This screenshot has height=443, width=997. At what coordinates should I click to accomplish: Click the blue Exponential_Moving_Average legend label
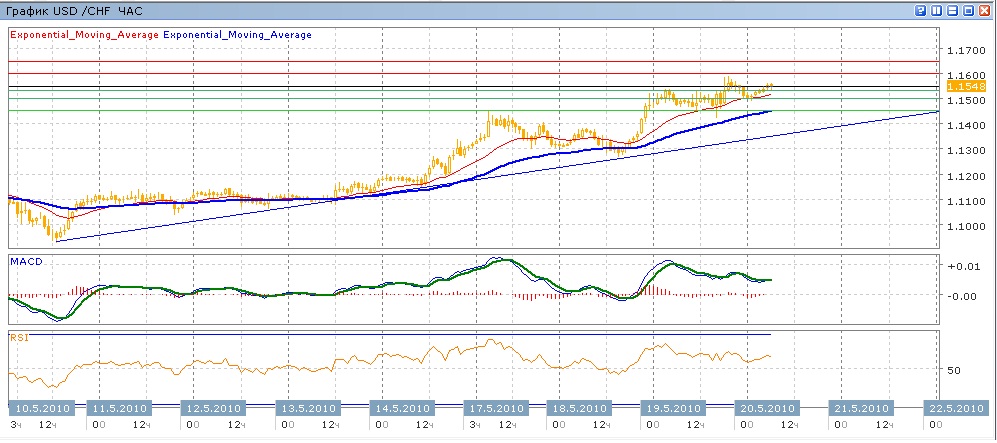237,34
